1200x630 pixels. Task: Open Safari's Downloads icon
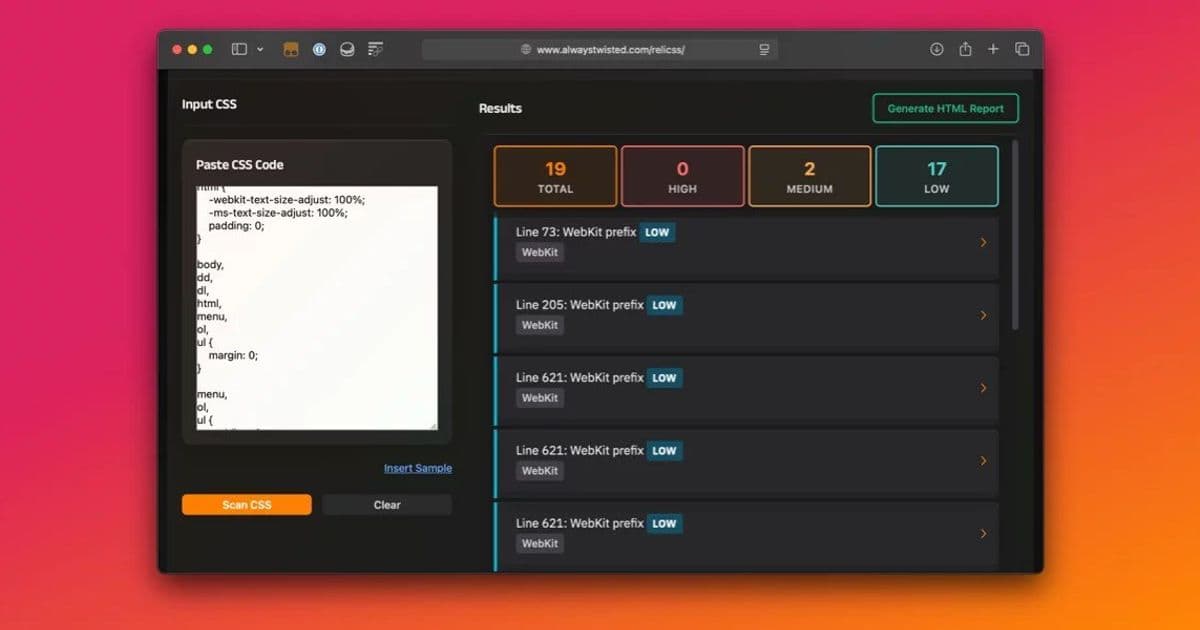937,48
